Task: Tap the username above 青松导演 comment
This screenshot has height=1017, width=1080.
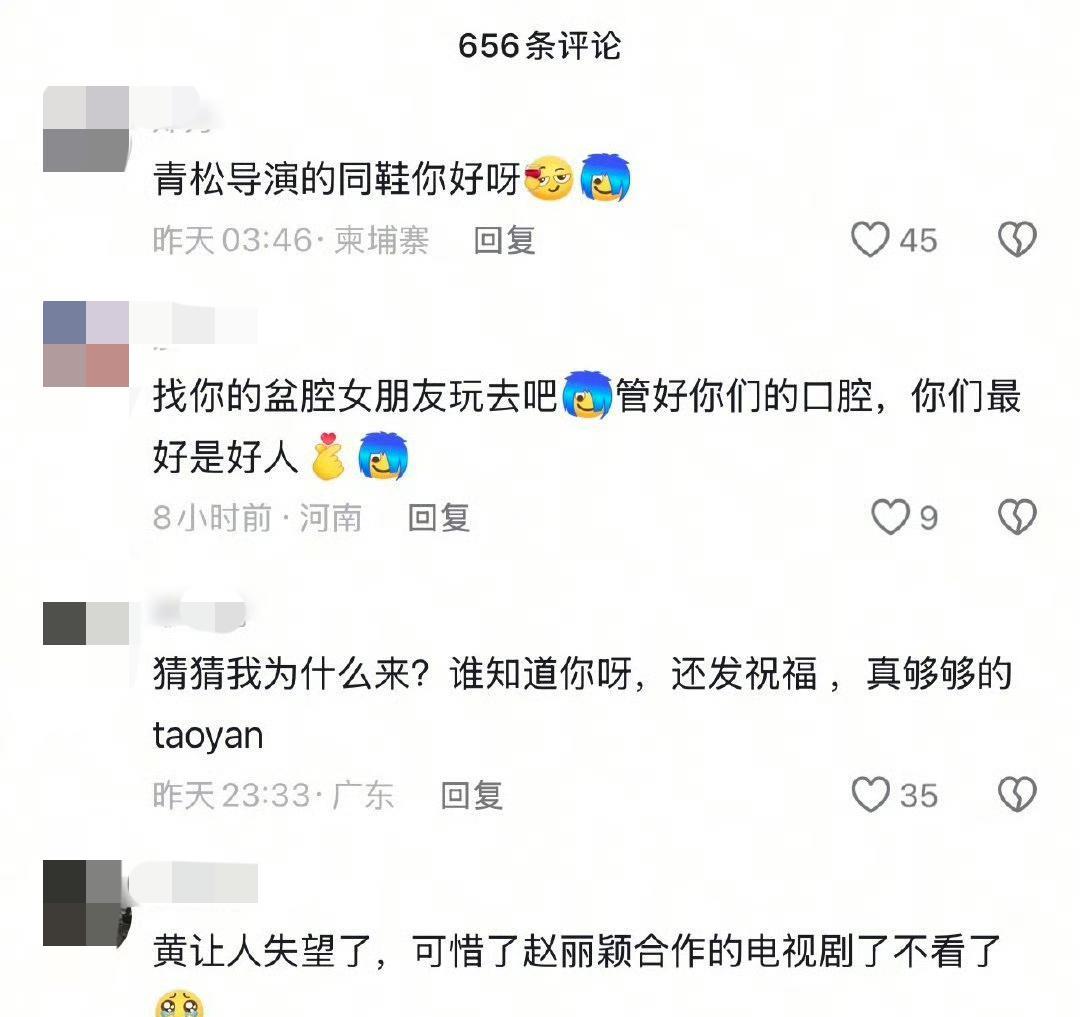Action: [185, 110]
